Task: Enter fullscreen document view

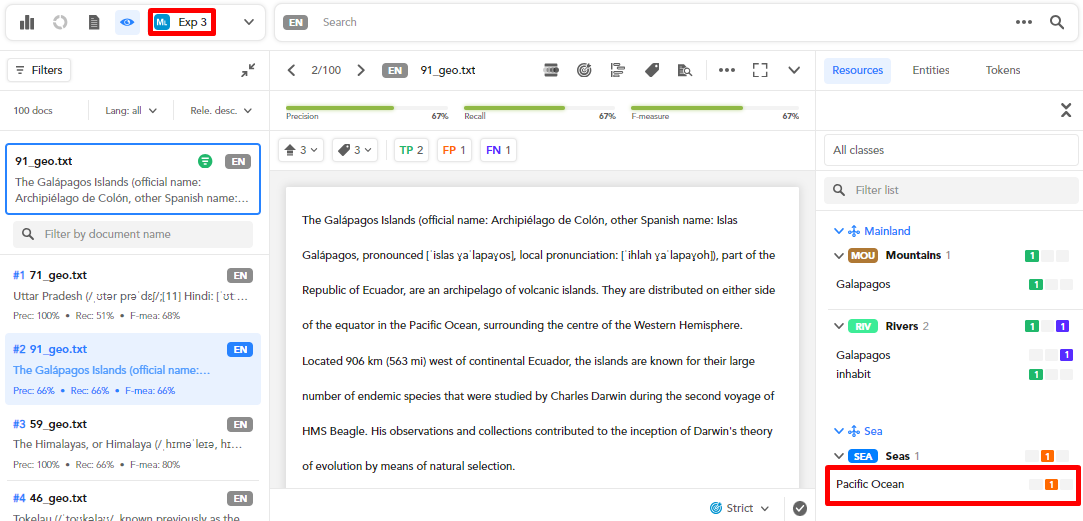Action: [x=760, y=70]
